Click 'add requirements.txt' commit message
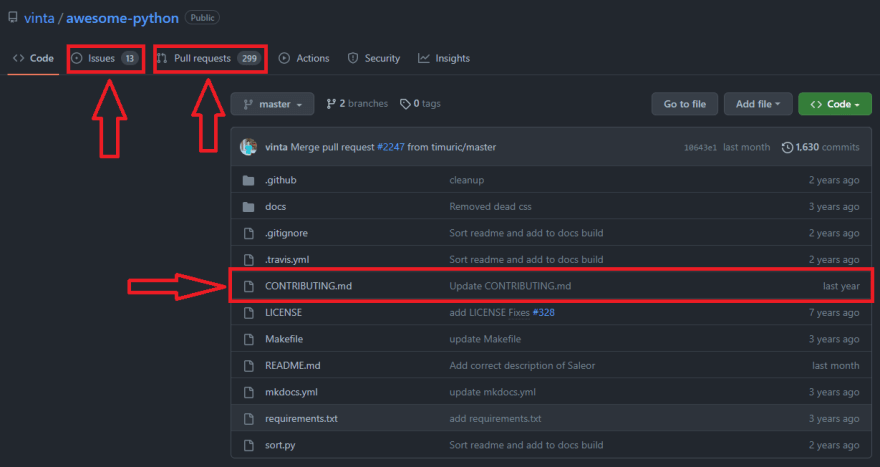The image size is (880, 467). [x=495, y=419]
